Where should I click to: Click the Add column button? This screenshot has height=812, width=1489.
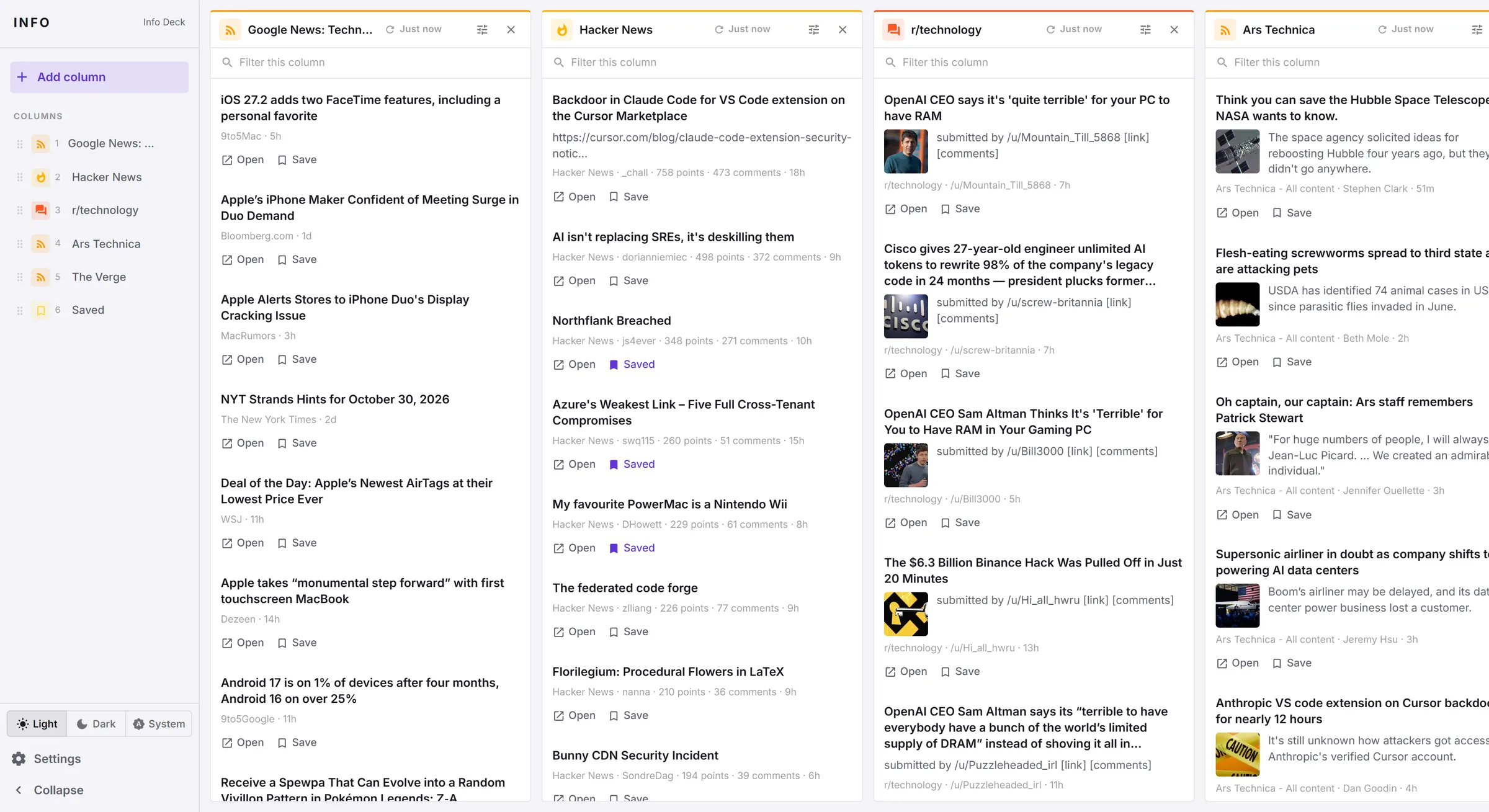point(99,77)
